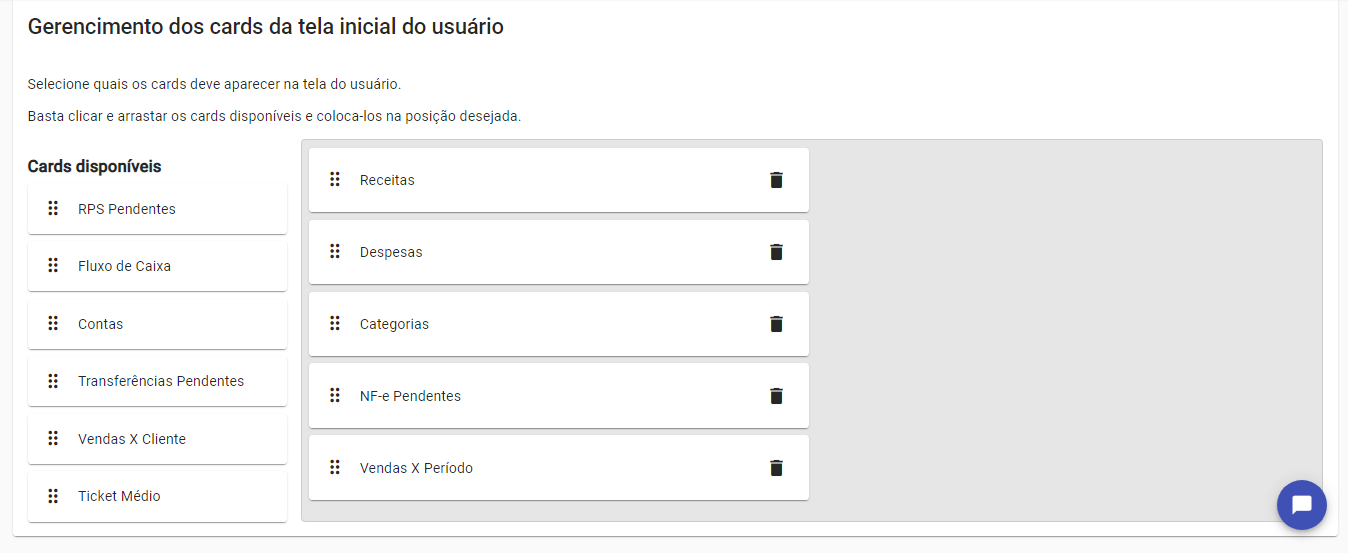Click drag handle of Vendas X Período
This screenshot has height=553, width=1348.
click(x=335, y=468)
